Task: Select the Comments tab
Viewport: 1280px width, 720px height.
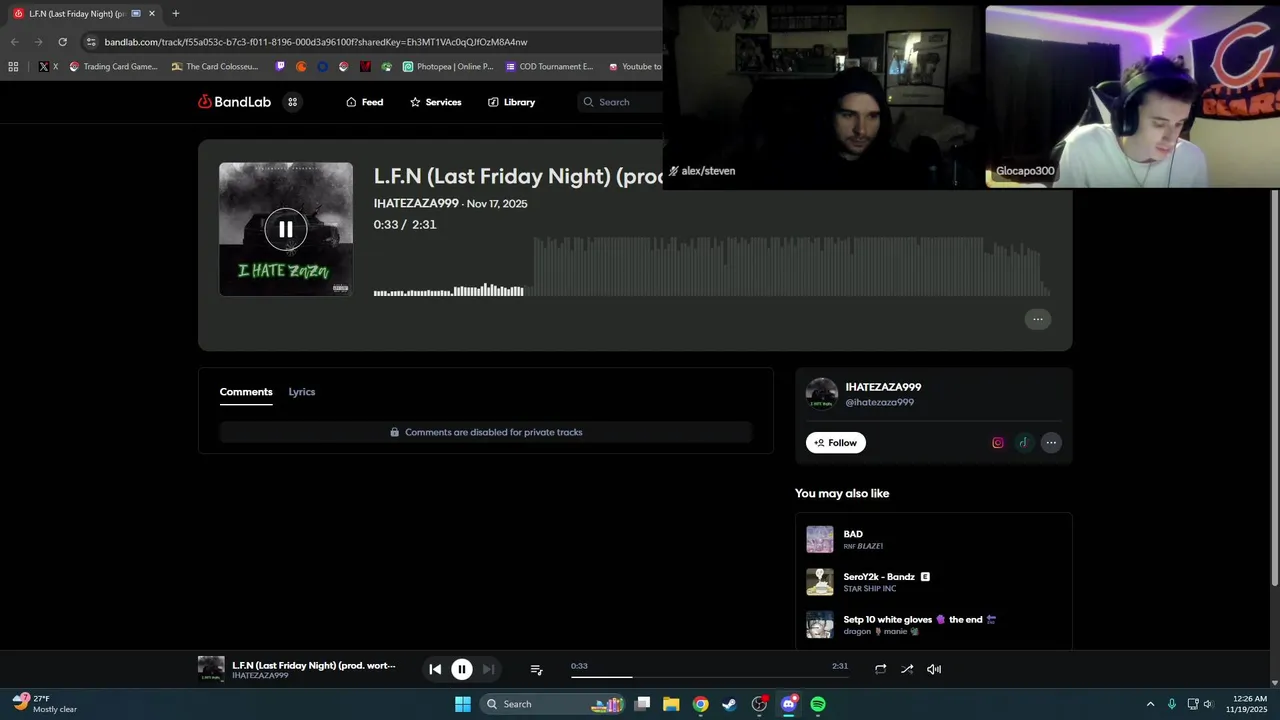Action: [246, 392]
